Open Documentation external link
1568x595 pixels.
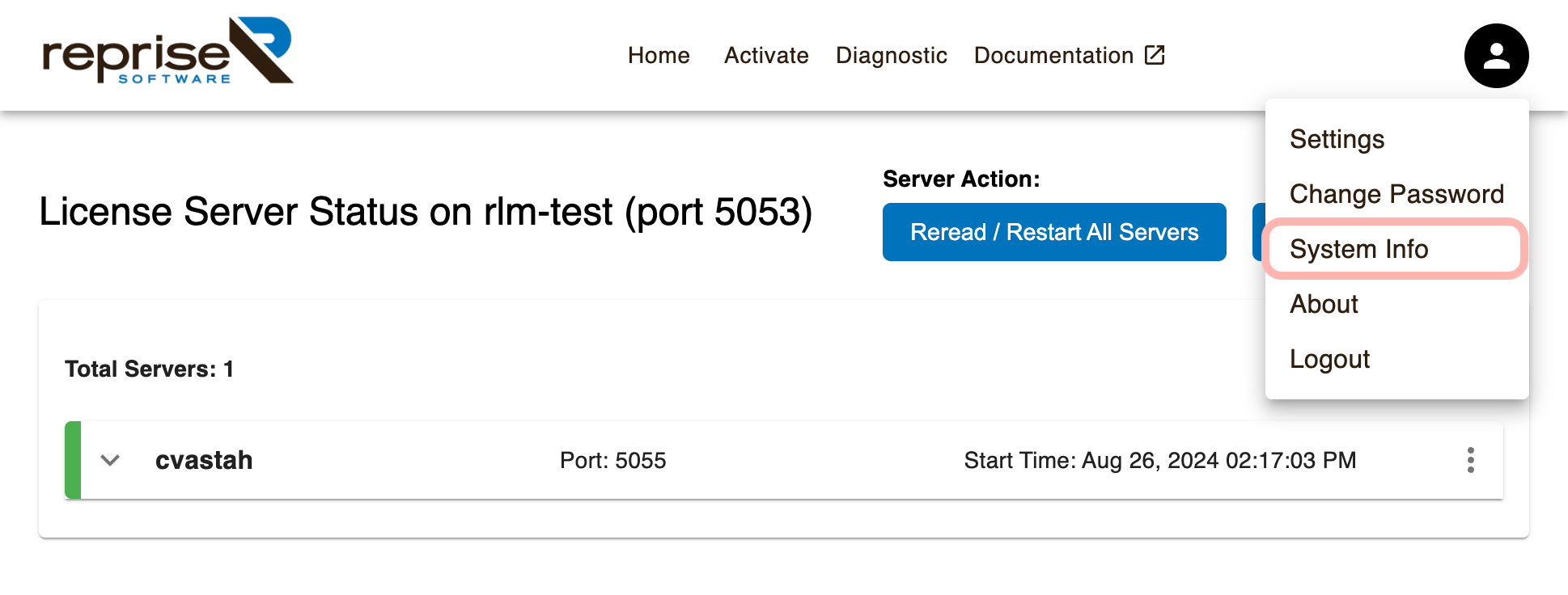pyautogui.click(x=1069, y=55)
